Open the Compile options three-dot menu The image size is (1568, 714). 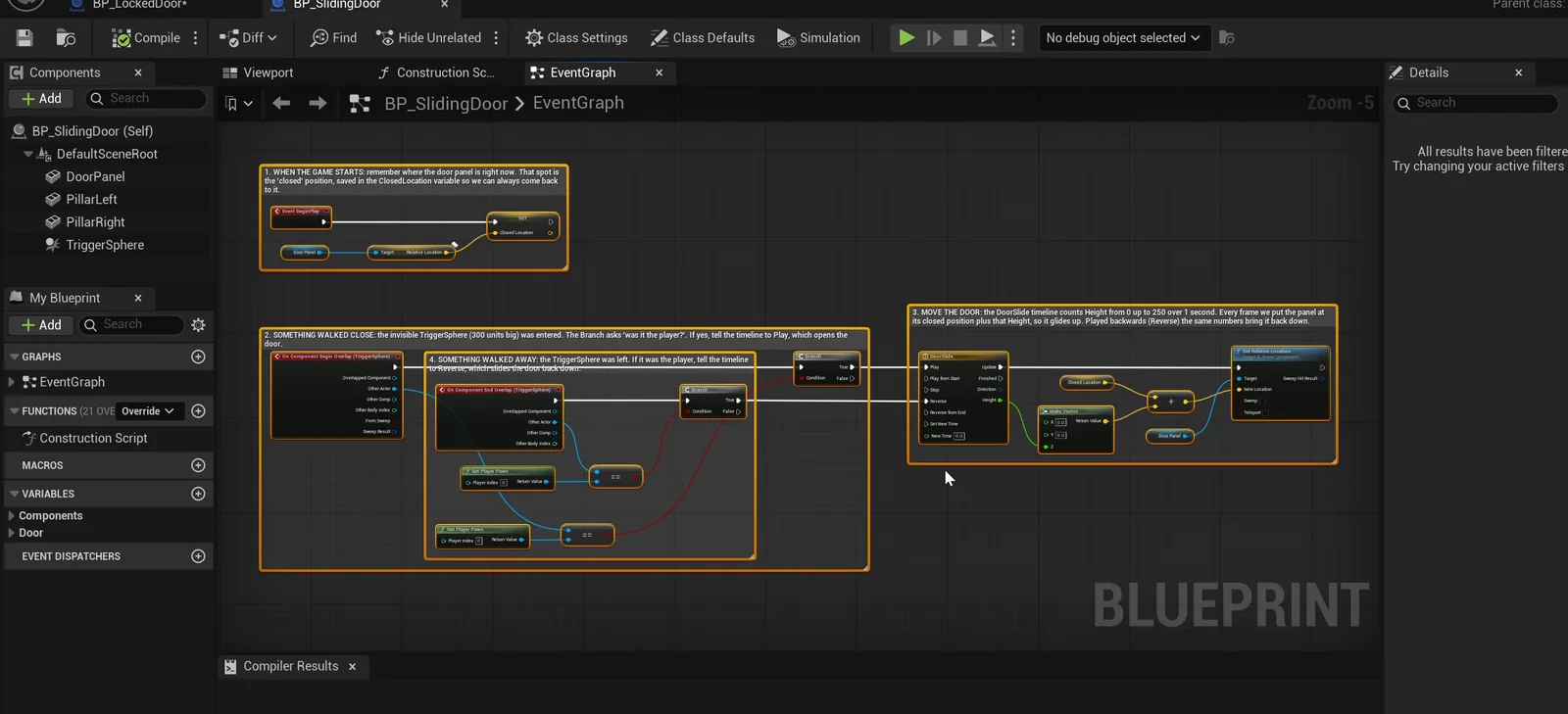tap(196, 38)
